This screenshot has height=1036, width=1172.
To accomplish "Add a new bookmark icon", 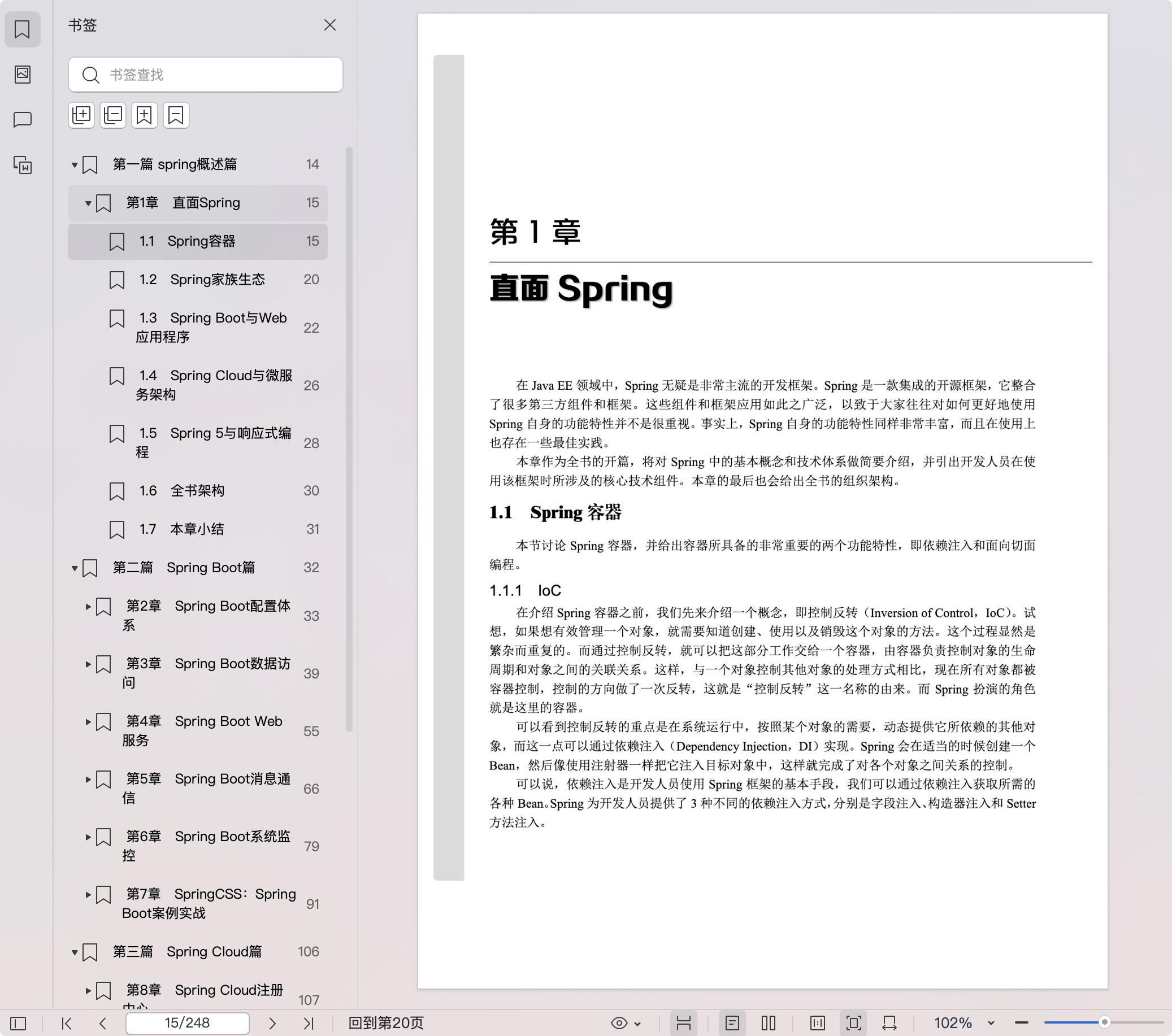I will 145,115.
